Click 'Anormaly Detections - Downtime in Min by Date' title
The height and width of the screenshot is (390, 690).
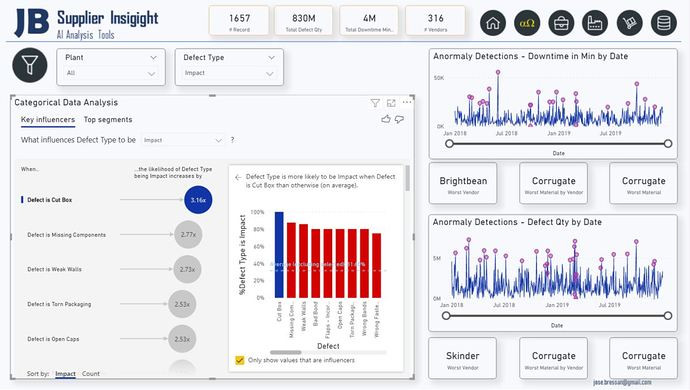530,56
